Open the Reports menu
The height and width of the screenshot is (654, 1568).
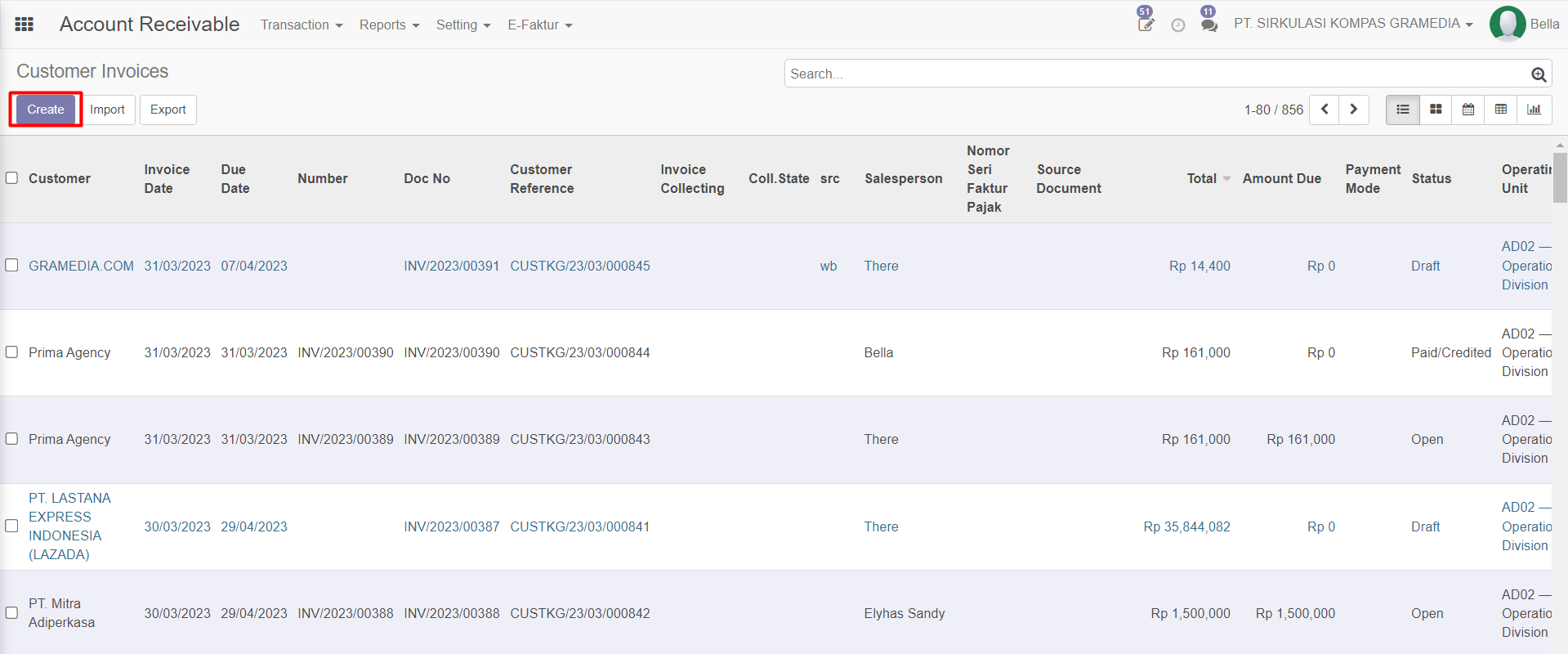click(x=390, y=25)
